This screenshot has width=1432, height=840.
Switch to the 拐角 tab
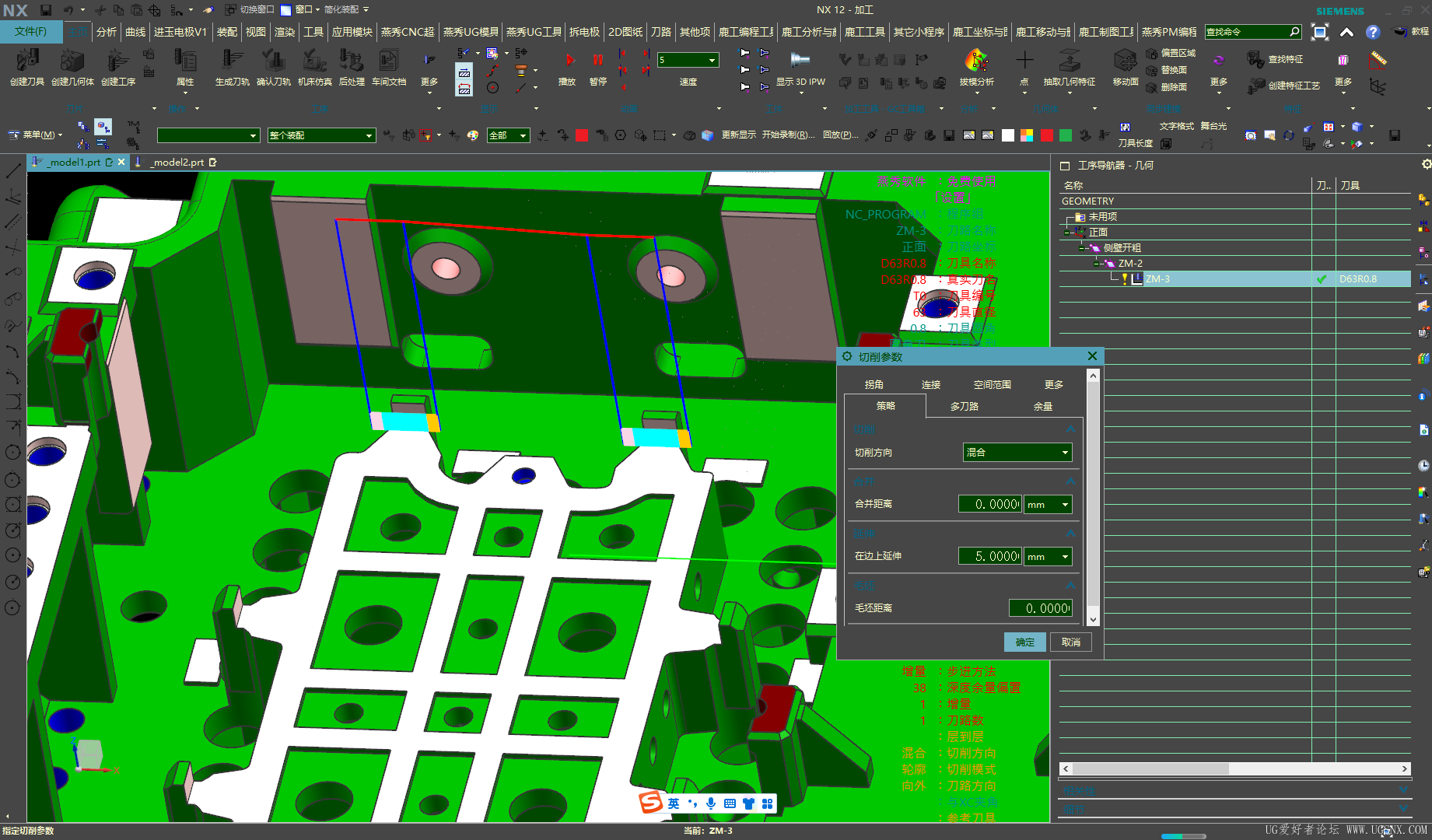click(x=874, y=384)
